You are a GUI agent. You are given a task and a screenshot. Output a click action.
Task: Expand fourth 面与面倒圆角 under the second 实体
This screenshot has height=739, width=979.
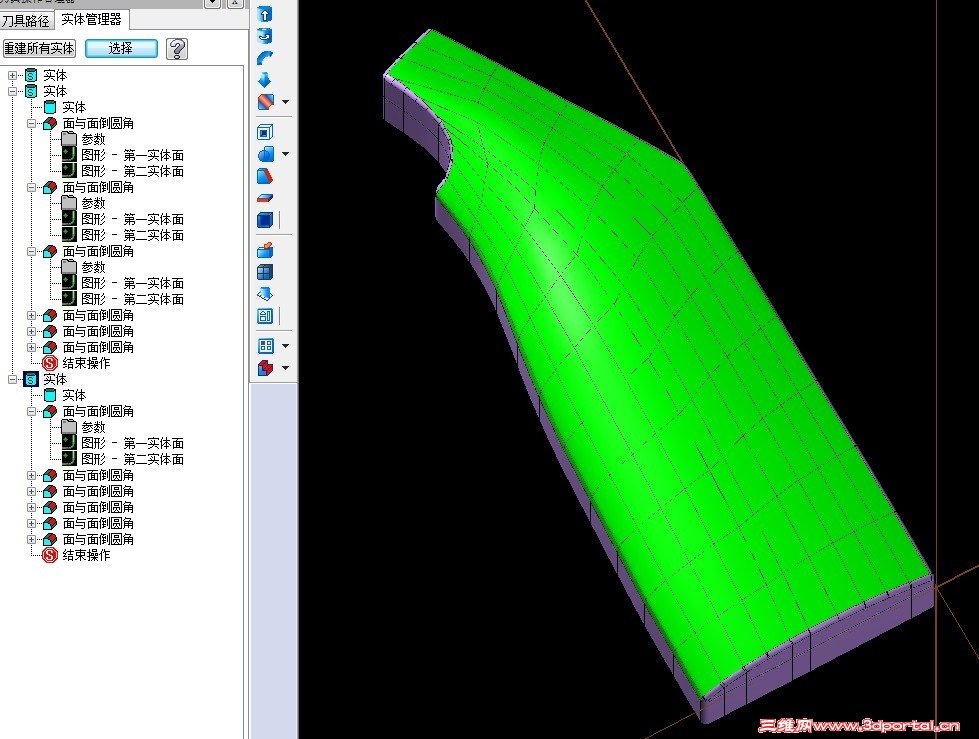pyautogui.click(x=32, y=315)
